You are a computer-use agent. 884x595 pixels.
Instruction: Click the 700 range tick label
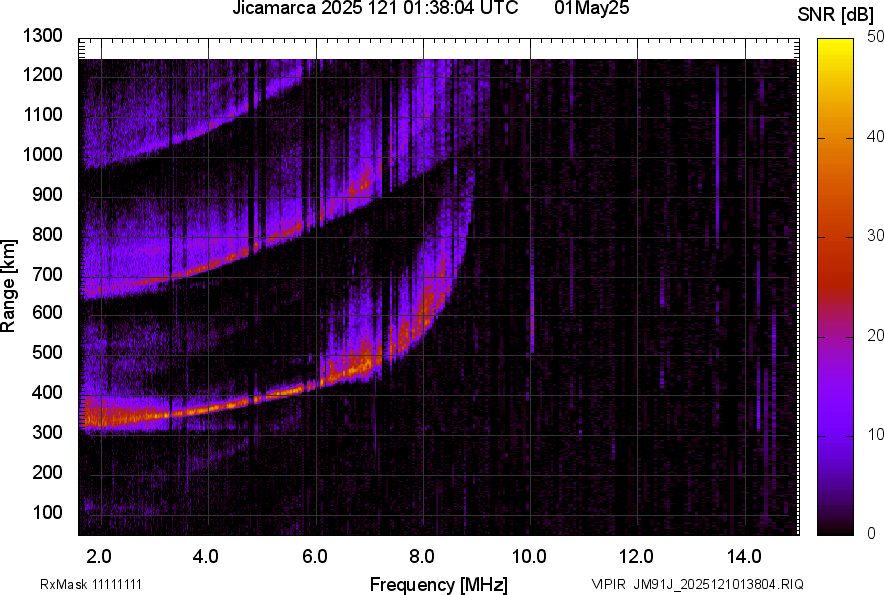47,274
